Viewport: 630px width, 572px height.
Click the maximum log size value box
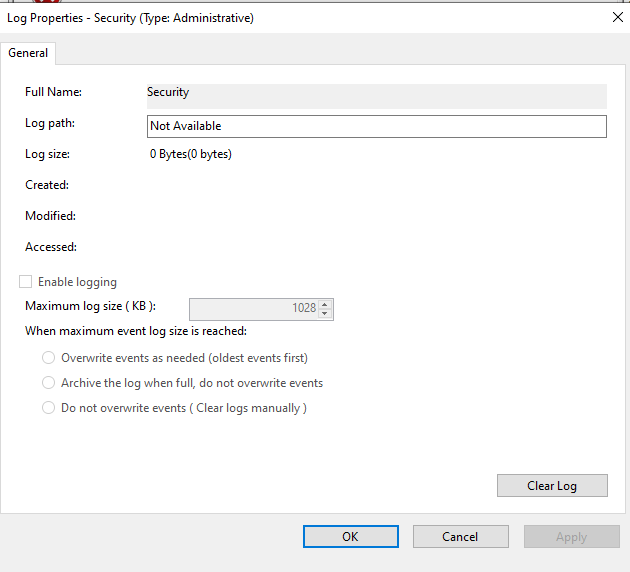(254, 308)
